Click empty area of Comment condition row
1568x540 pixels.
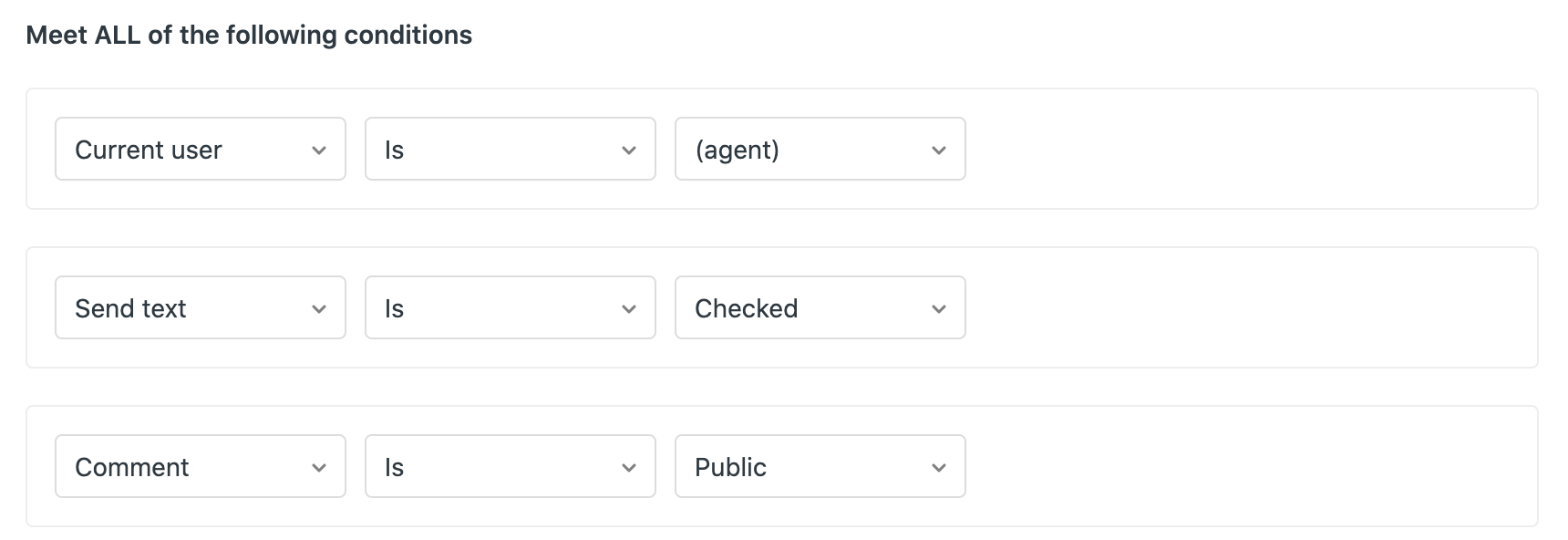tap(1249, 466)
